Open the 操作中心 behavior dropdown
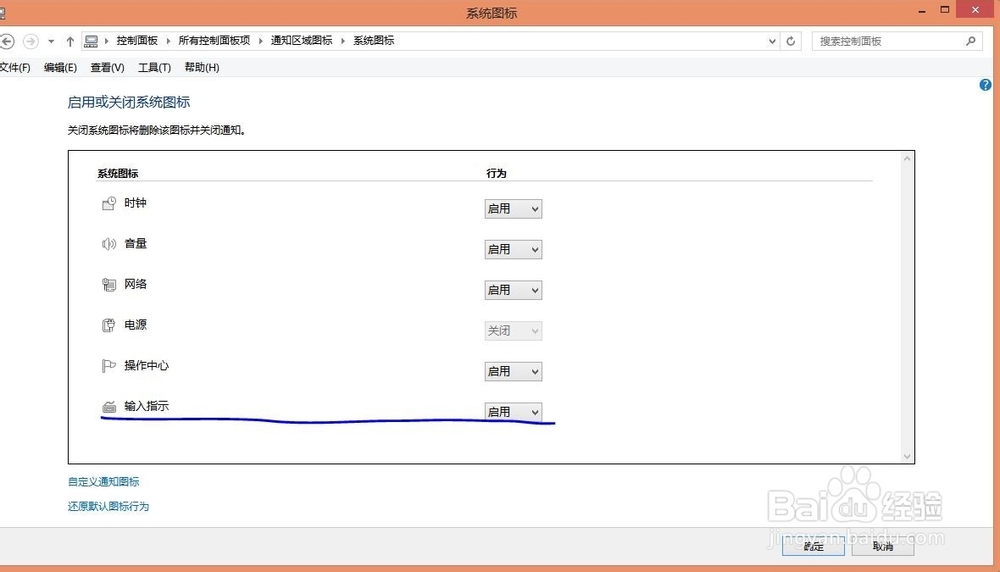1000x572 pixels. tap(513, 372)
